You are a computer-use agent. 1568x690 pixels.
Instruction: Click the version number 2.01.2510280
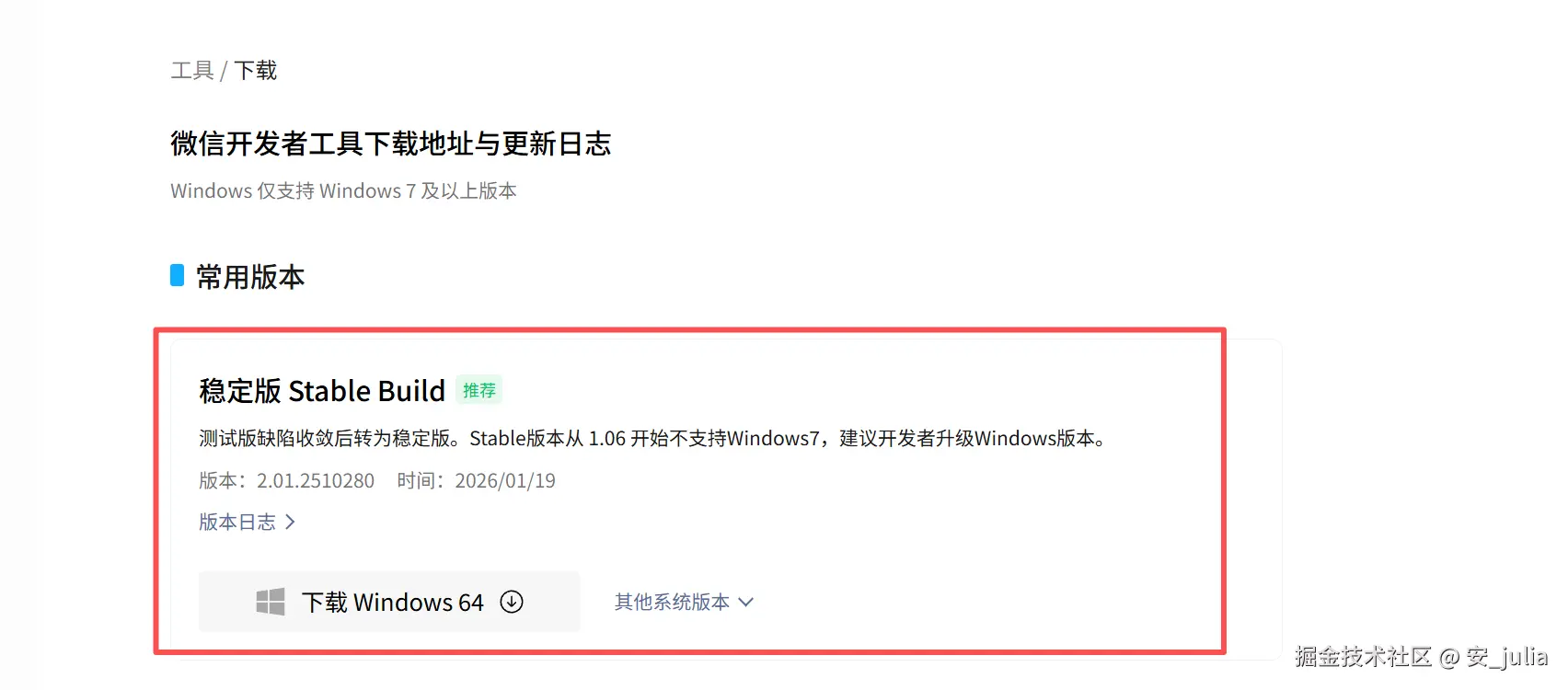click(x=316, y=480)
